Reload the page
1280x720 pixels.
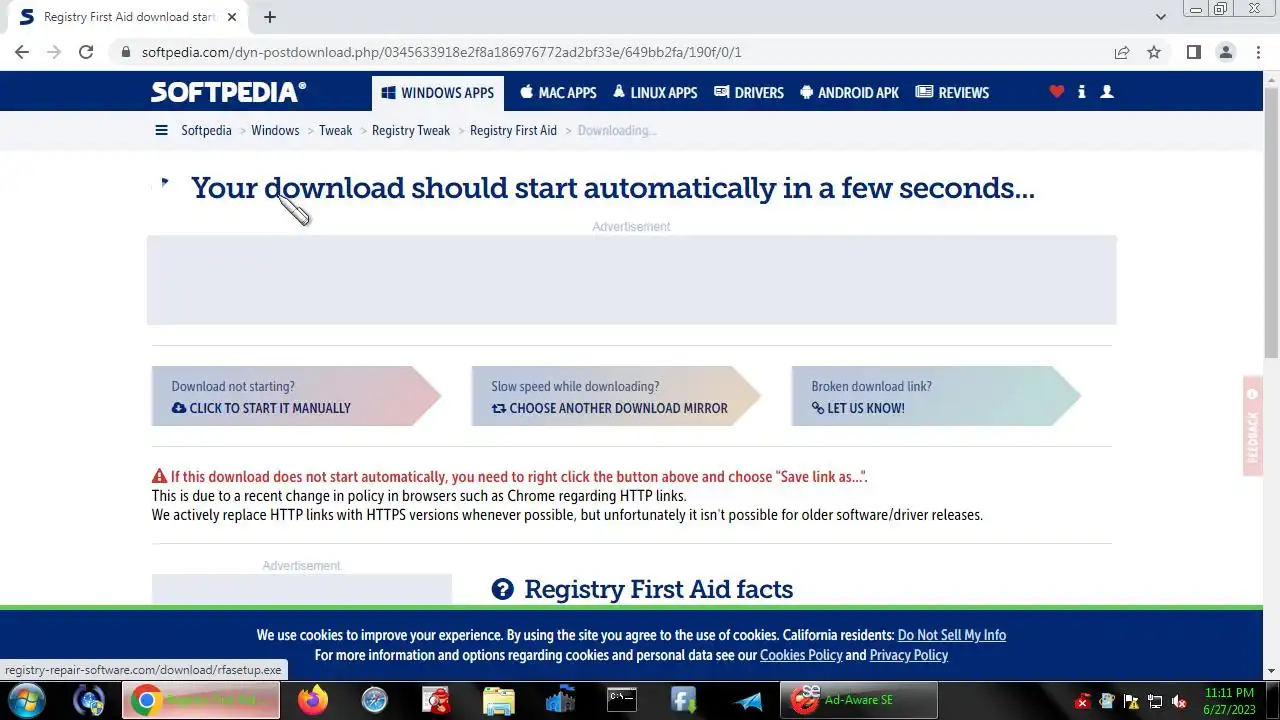[x=86, y=52]
